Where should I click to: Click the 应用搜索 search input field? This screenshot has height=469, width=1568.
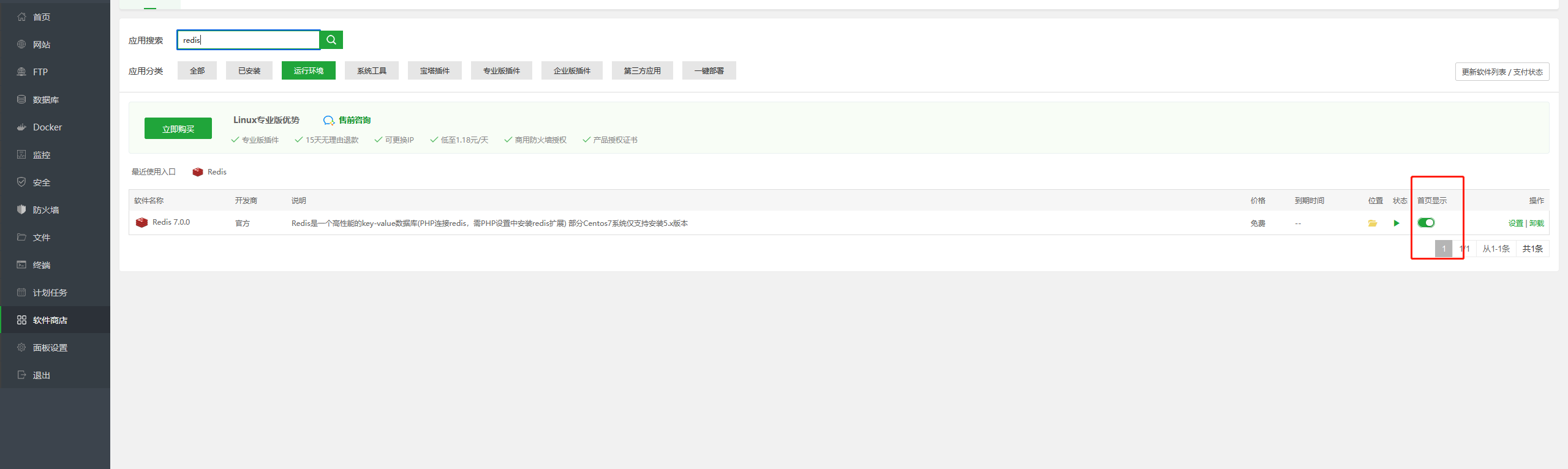(249, 40)
